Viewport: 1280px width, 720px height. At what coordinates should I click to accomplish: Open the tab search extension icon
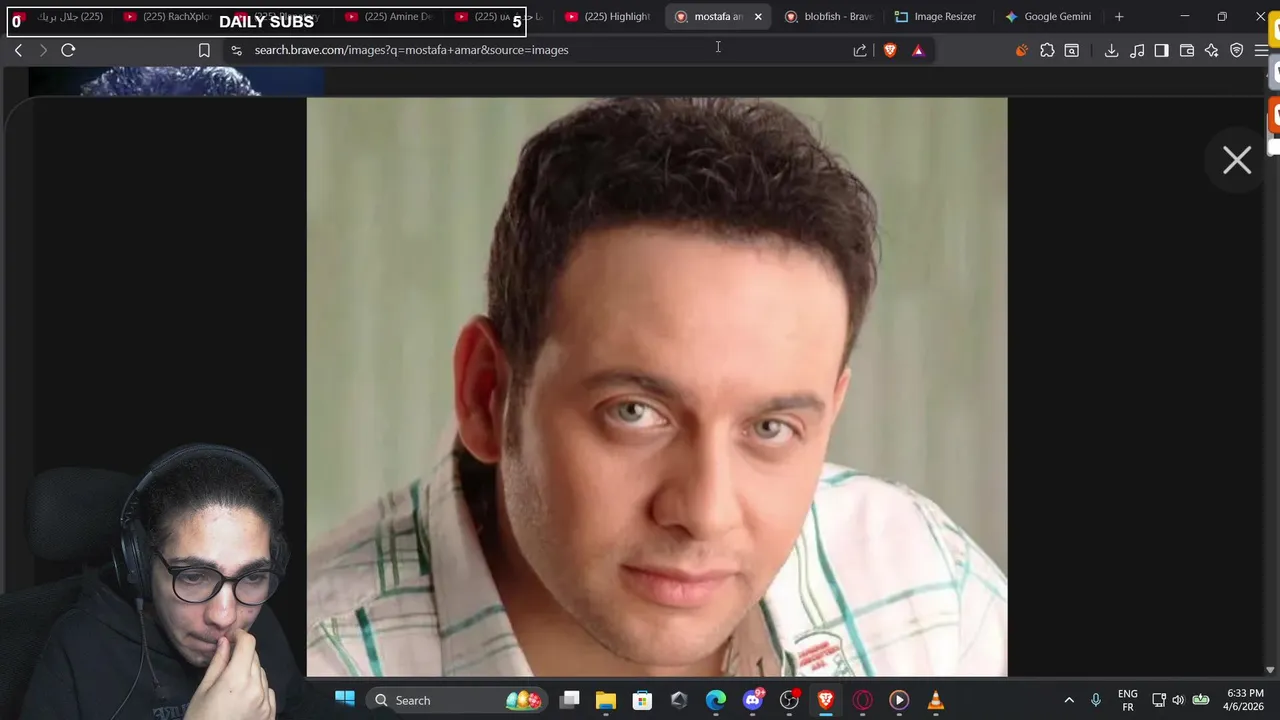(x=1072, y=50)
